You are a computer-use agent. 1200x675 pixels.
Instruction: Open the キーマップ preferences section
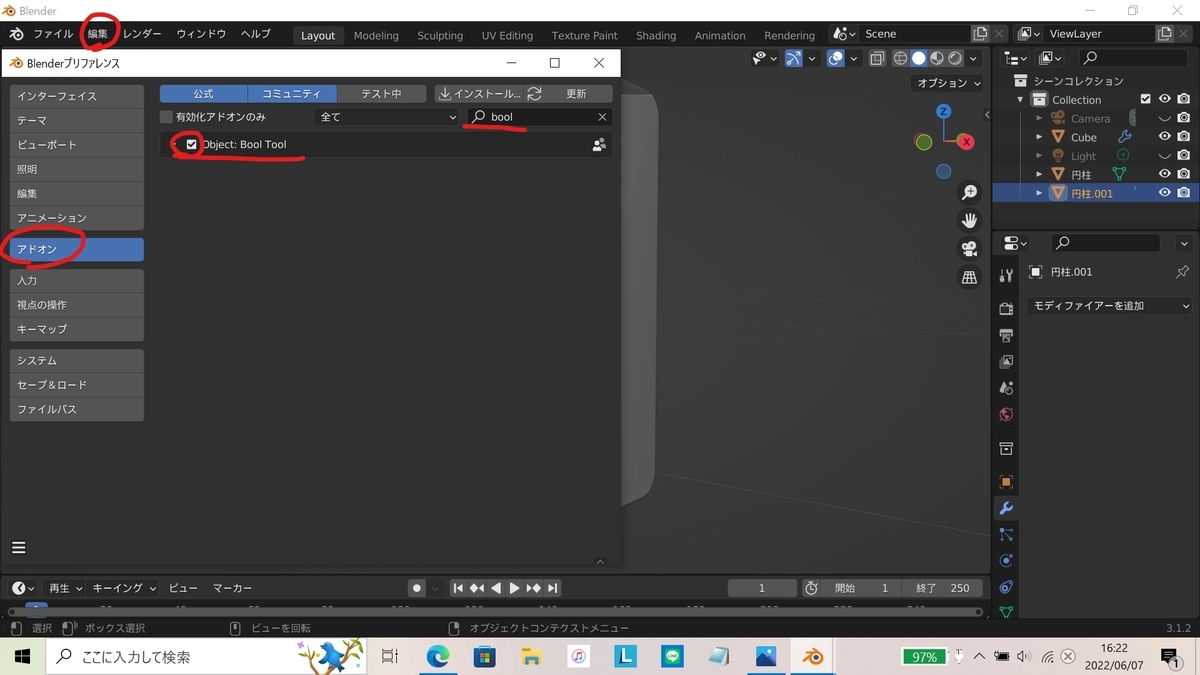tap(77, 329)
